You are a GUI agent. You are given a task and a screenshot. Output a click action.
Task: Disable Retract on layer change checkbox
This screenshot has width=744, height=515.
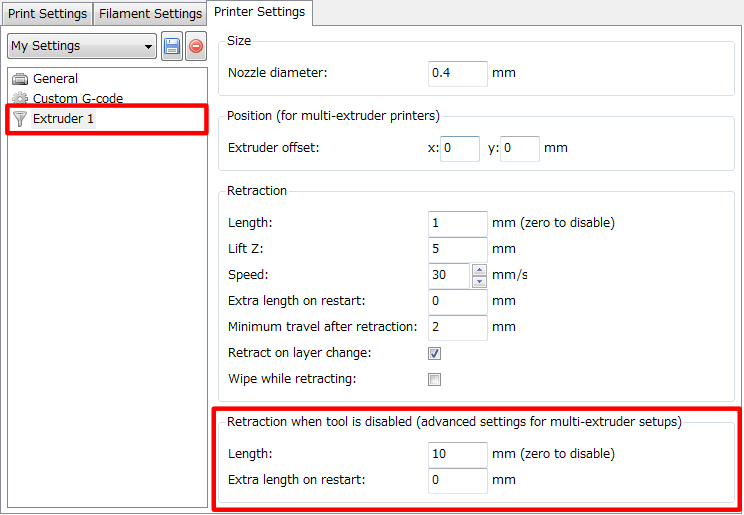pos(434,353)
